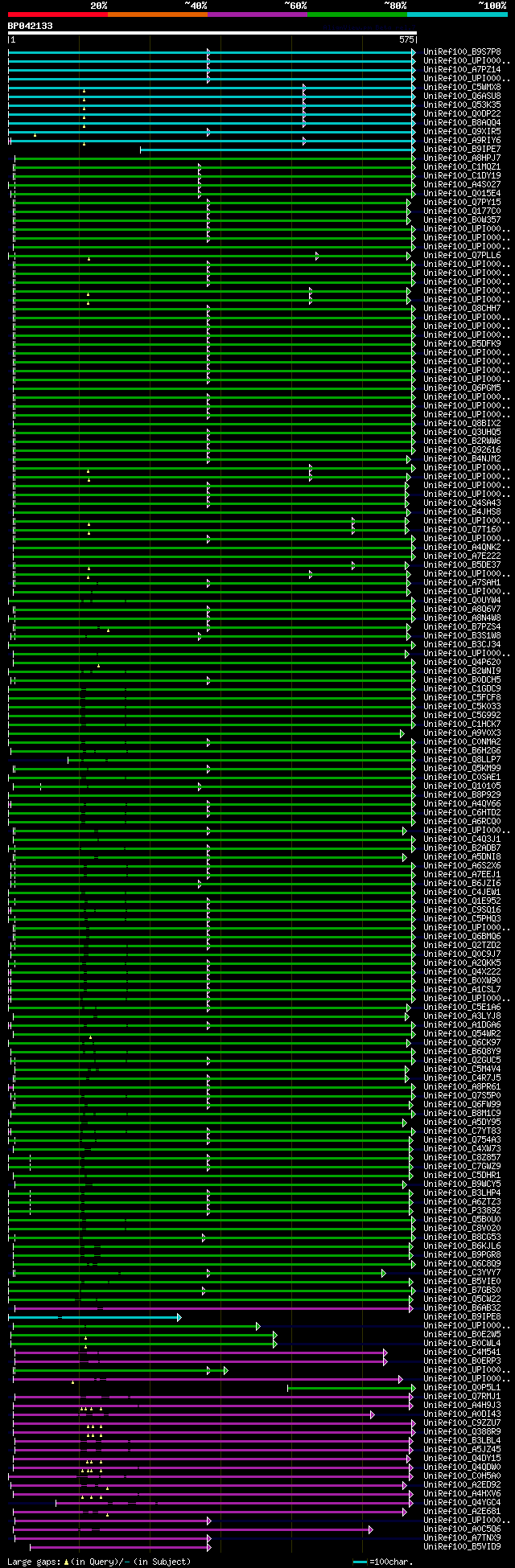This screenshot has height=1568, width=515.
Task: Select hit label UniRef100_A7EEJ1
Action: 462,875
